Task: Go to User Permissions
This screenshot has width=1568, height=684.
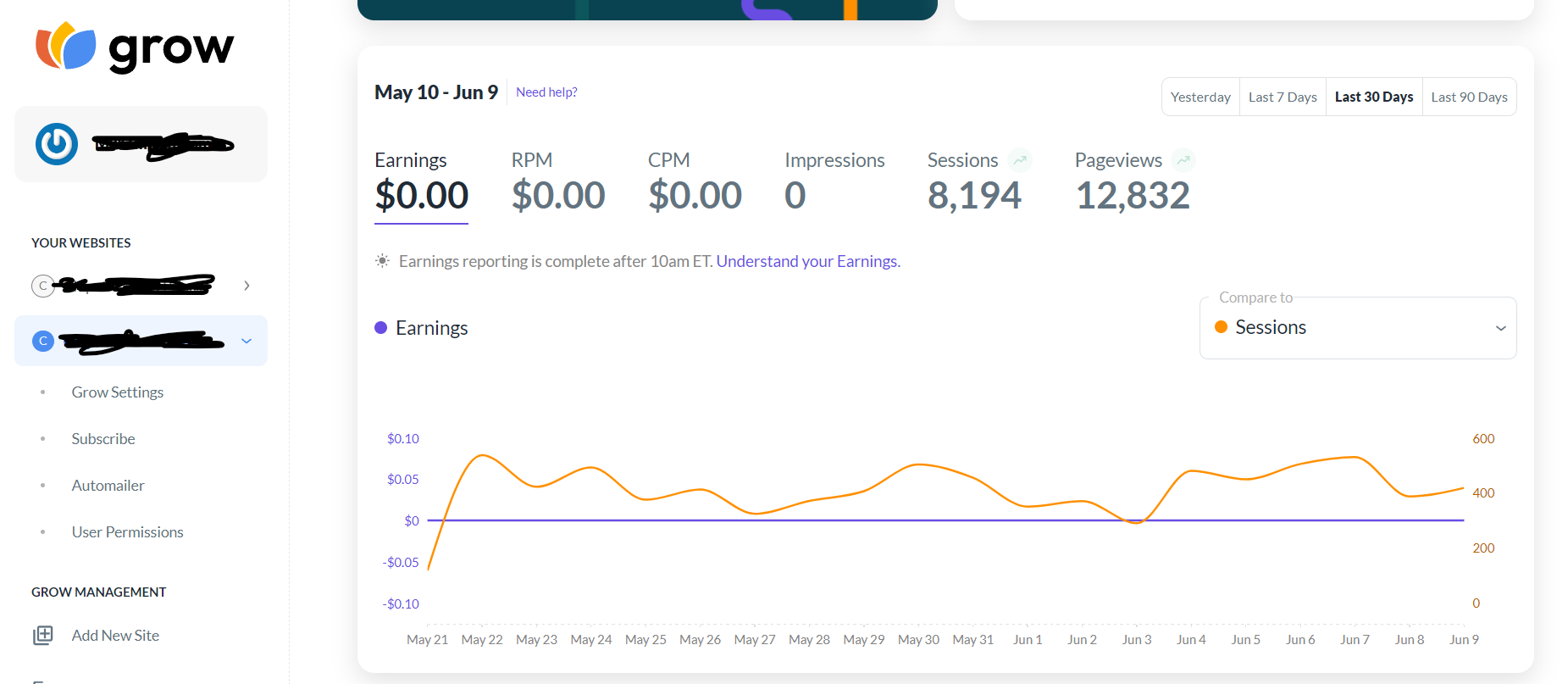Action: (127, 532)
